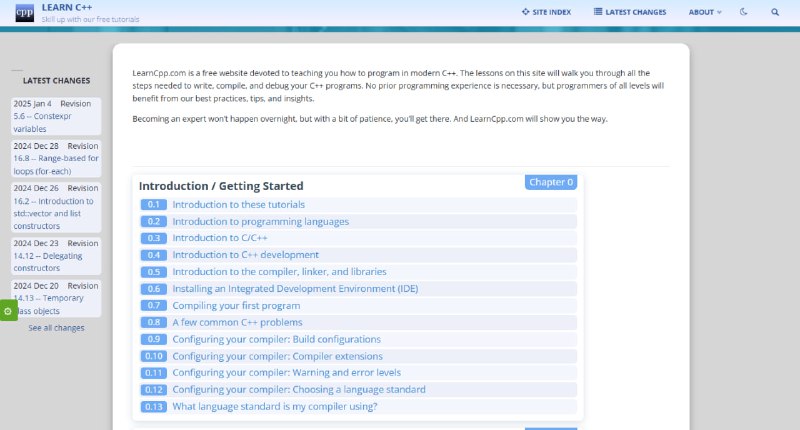
Task: Click the green gear settings tab
Action: coord(8,311)
